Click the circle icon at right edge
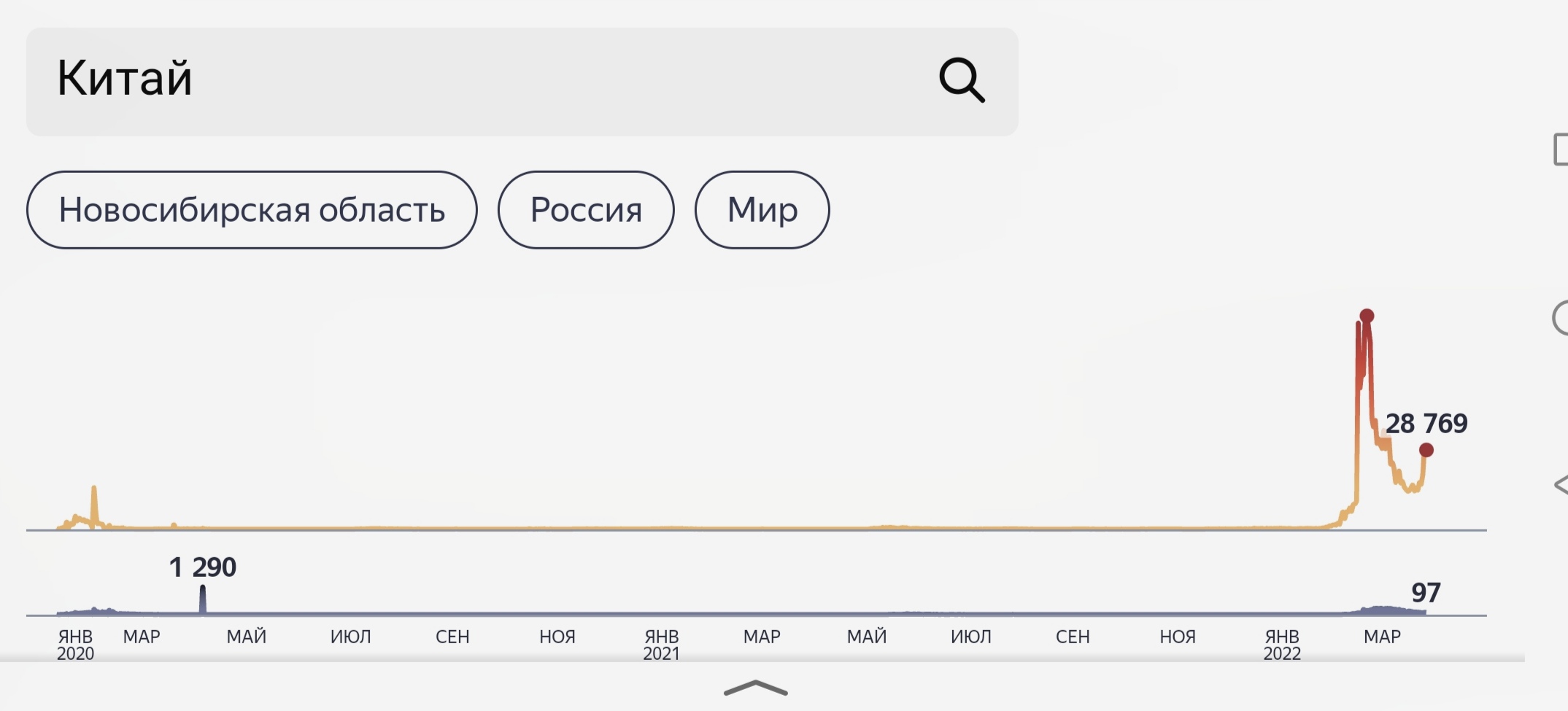Image resolution: width=1568 pixels, height=711 pixels. click(x=1561, y=317)
